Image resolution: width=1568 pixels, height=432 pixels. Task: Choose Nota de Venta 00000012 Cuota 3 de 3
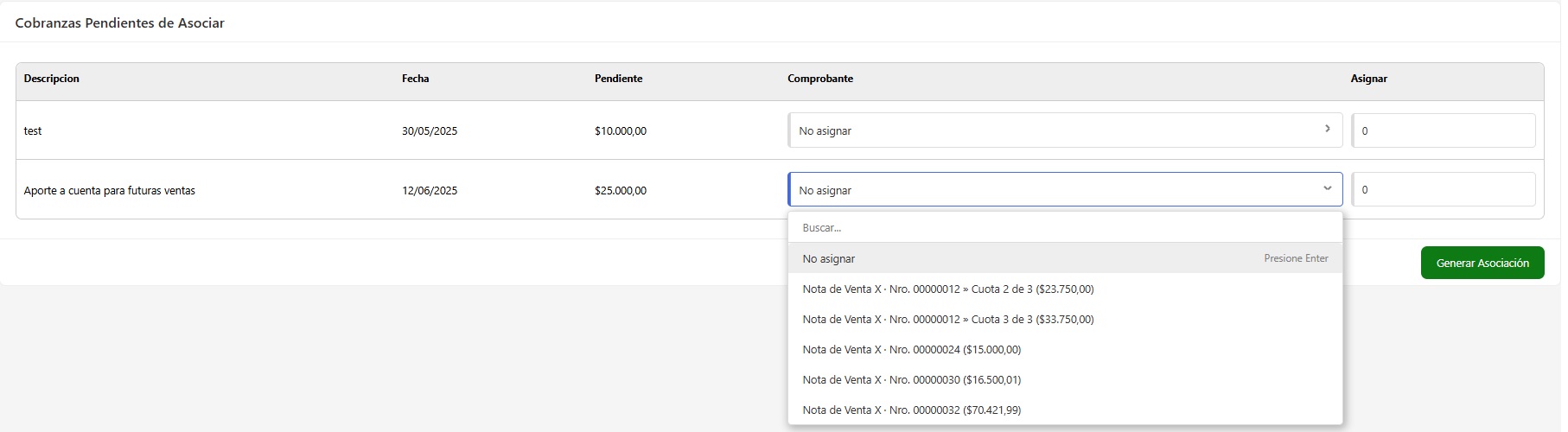click(947, 320)
